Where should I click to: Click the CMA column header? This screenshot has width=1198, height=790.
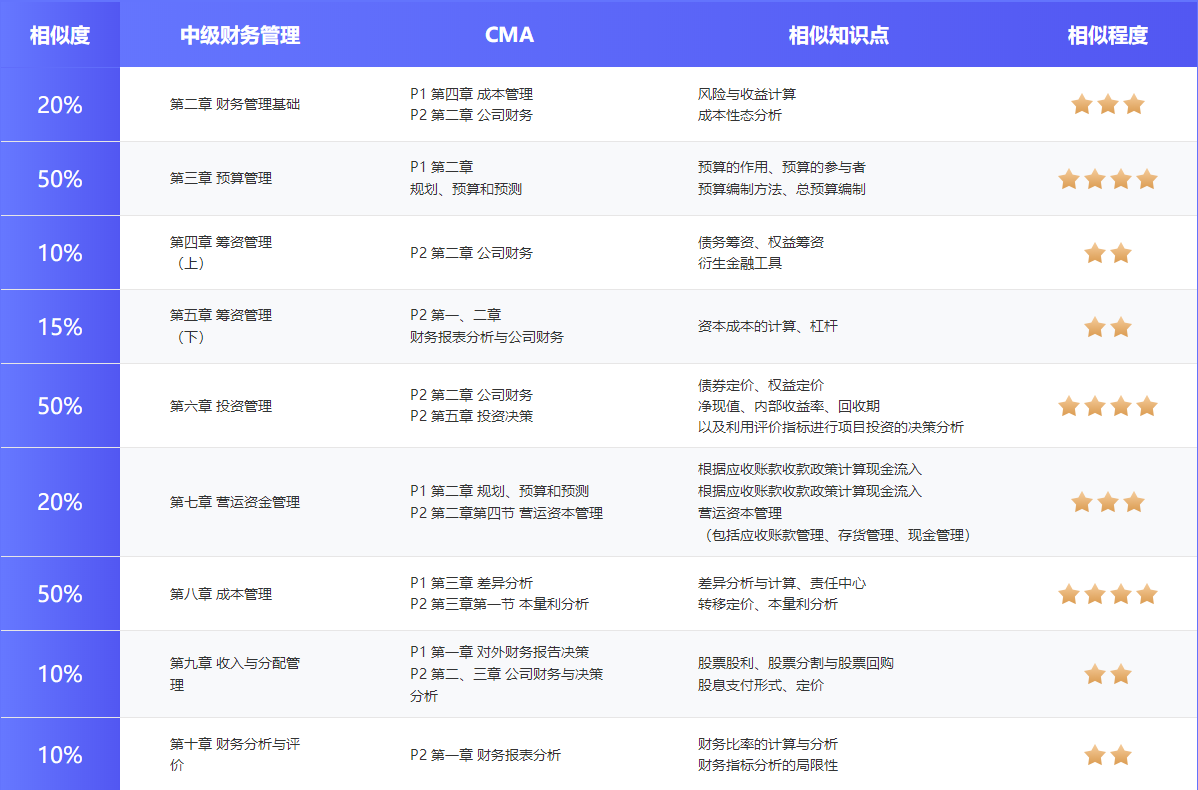pos(509,35)
